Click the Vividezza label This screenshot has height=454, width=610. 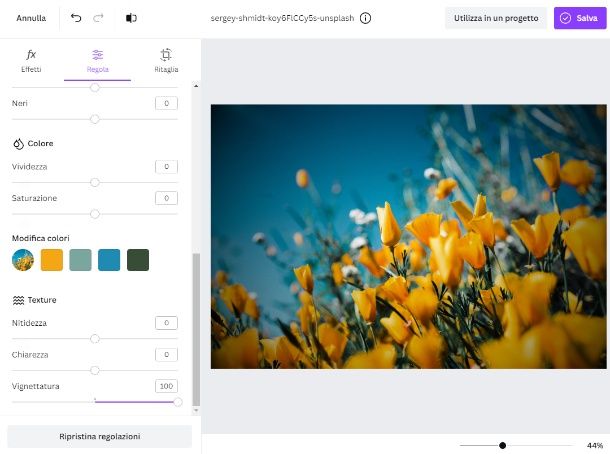point(30,167)
